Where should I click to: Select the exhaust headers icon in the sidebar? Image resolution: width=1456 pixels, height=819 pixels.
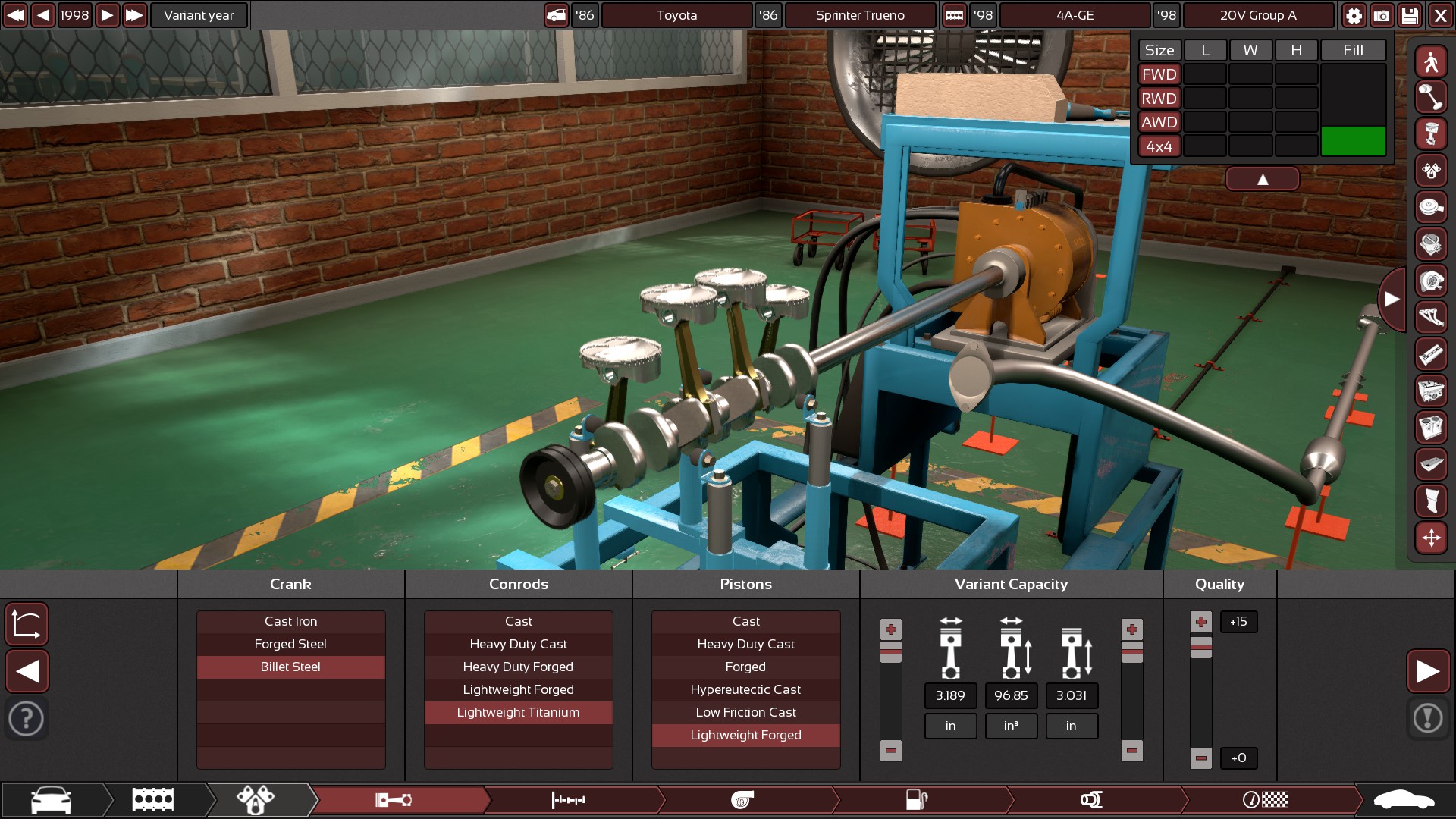point(1431,317)
